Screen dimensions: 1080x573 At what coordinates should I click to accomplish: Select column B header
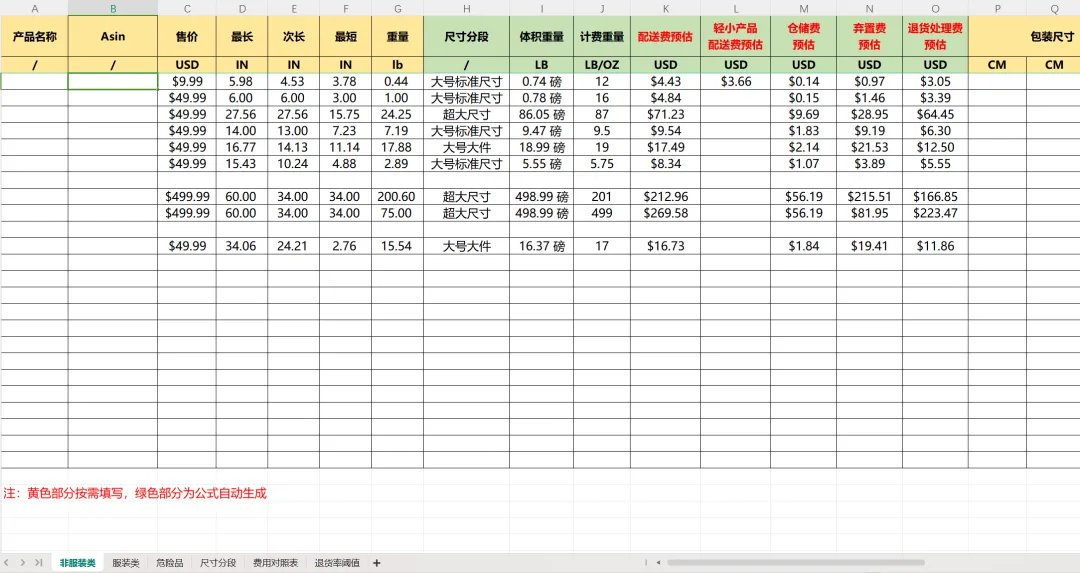pyautogui.click(x=113, y=8)
